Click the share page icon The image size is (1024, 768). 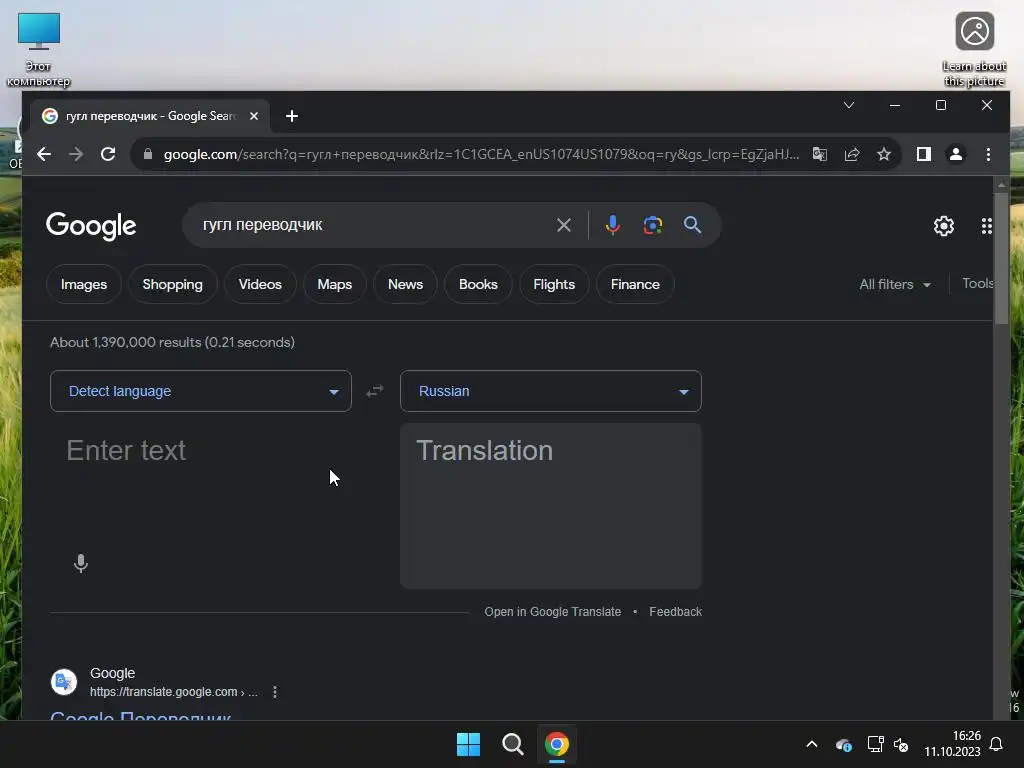tap(852, 154)
